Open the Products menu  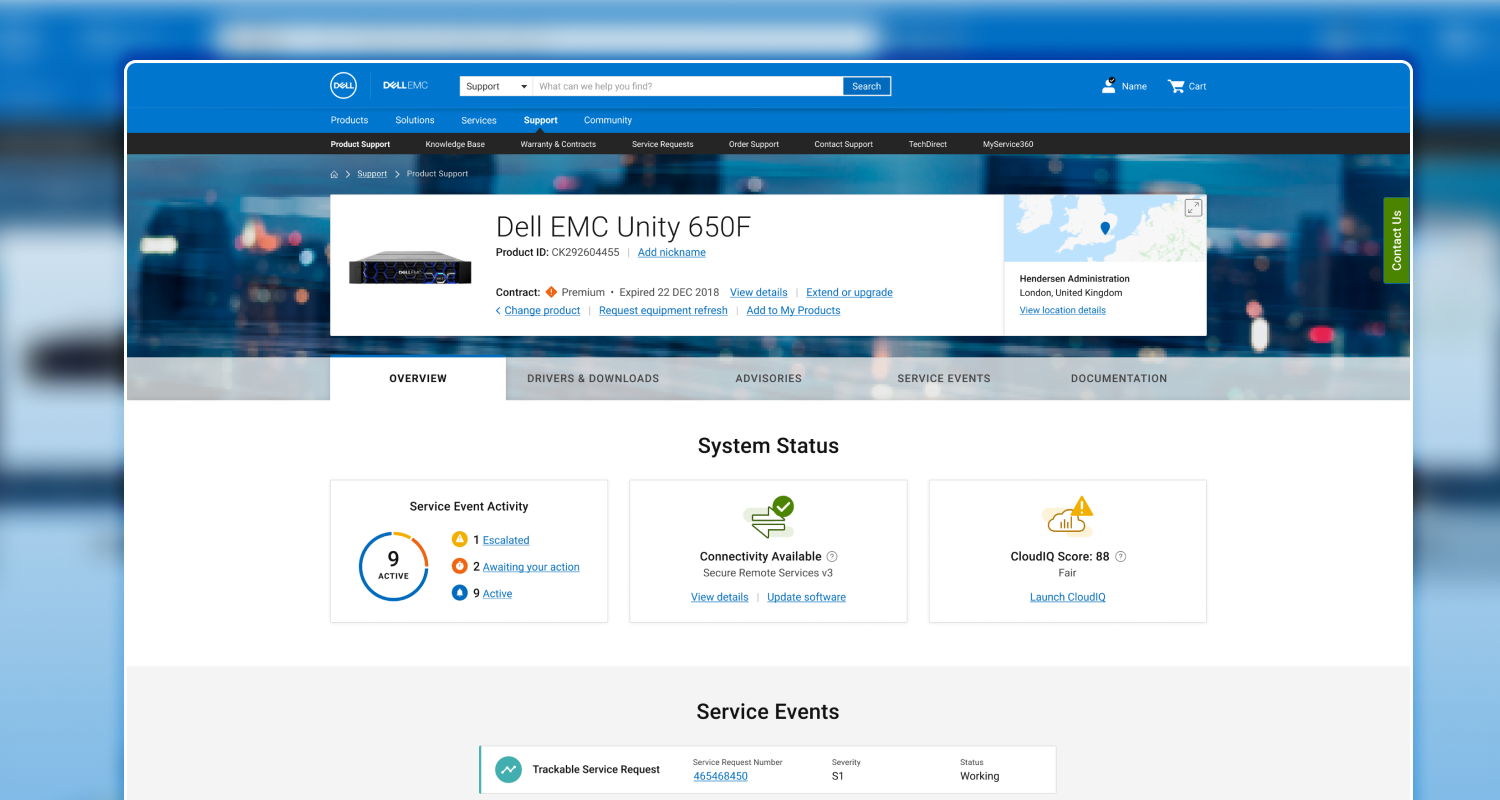click(x=350, y=120)
